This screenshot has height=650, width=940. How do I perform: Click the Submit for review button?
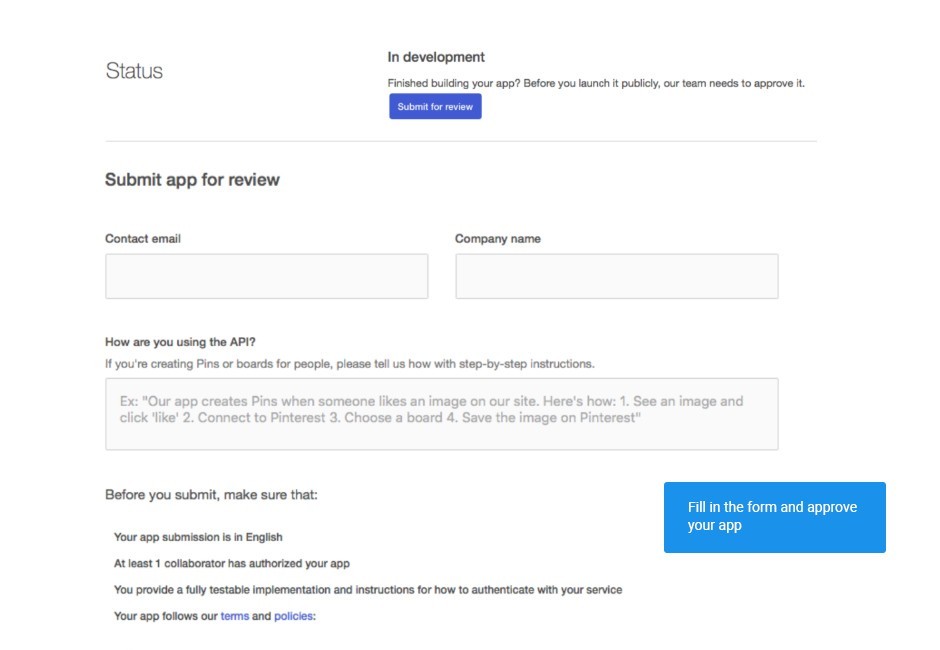(x=435, y=106)
